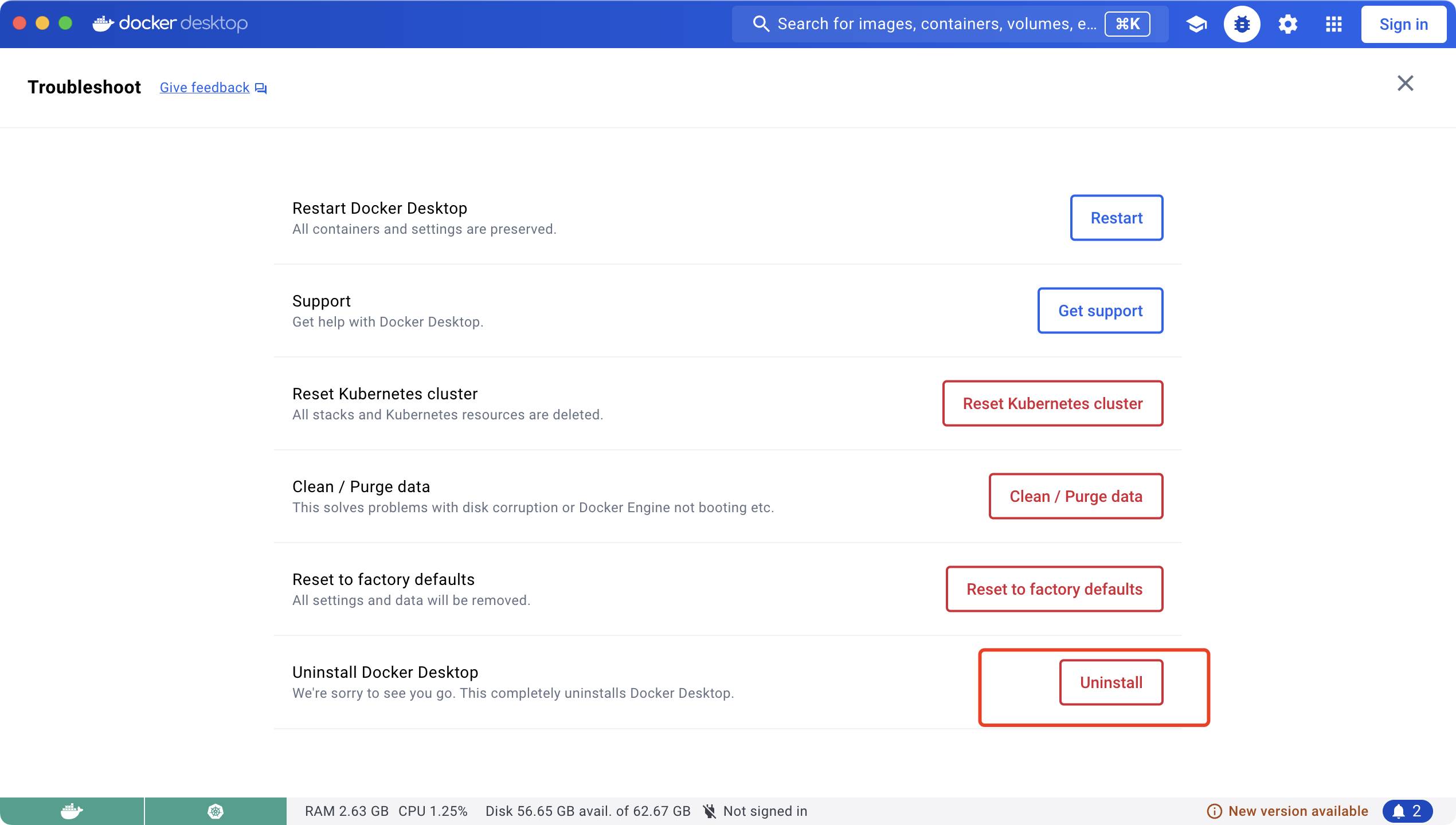Click the Reset Kubernetes cluster button
This screenshot has width=1456, height=825.
(x=1052, y=403)
